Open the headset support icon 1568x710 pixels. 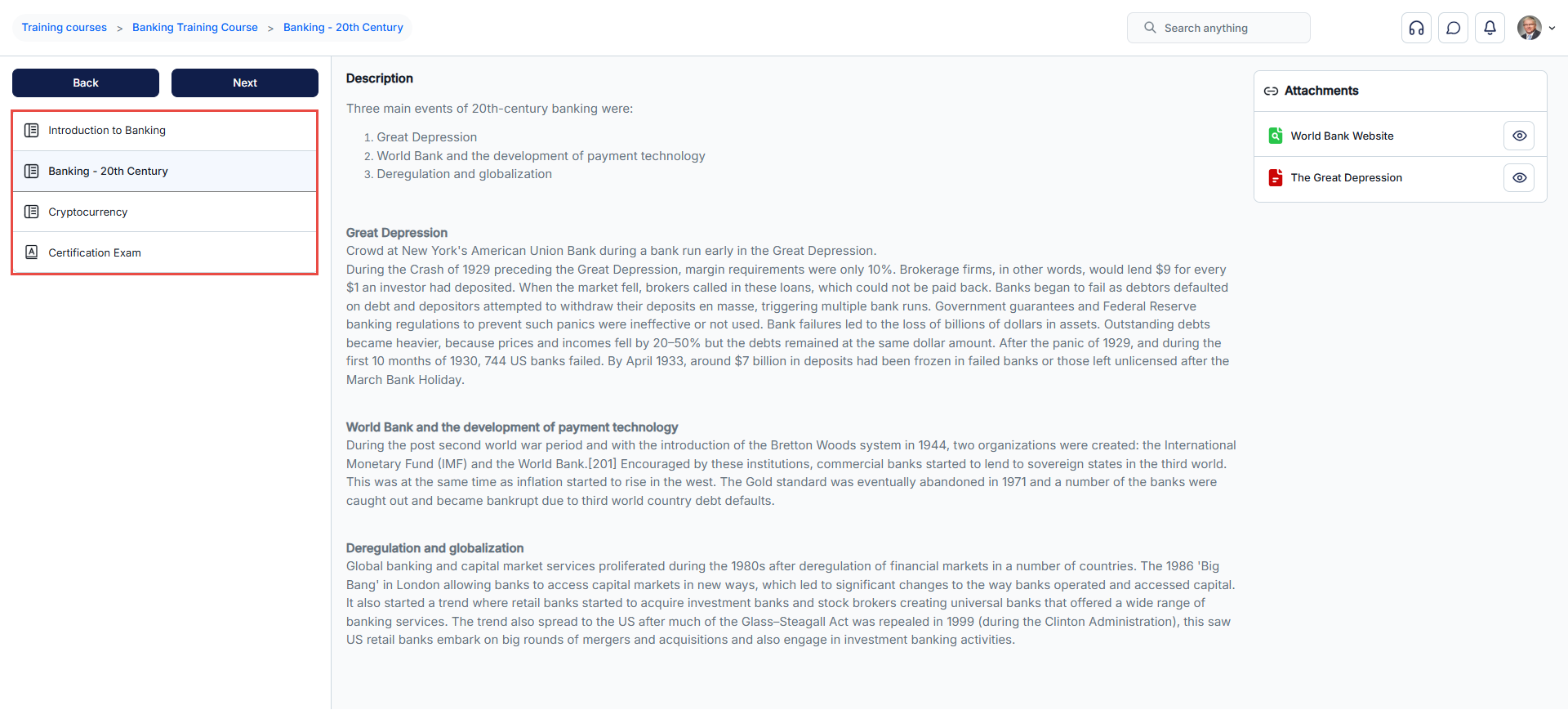point(1416,28)
